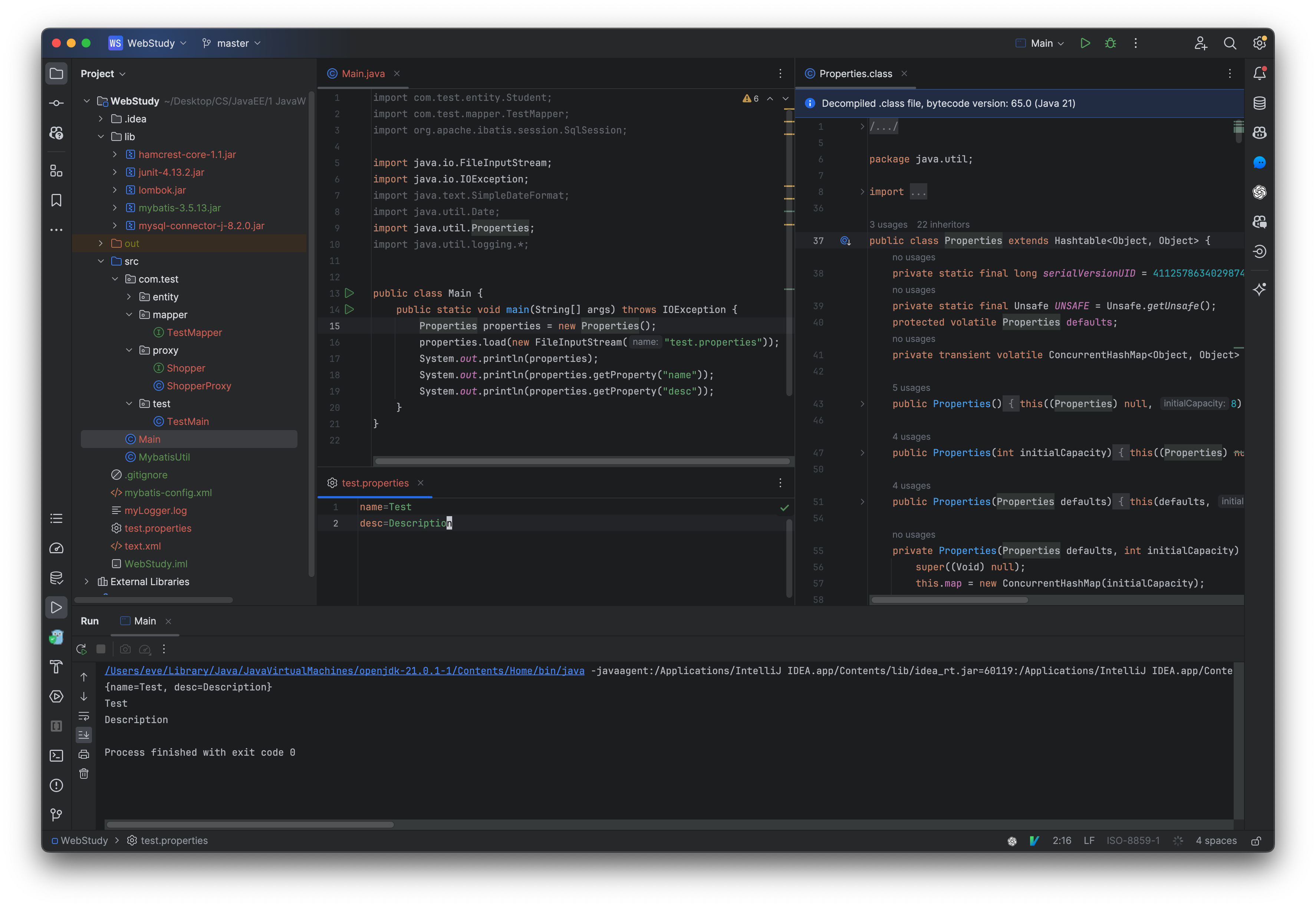The width and height of the screenshot is (1316, 907).
Task: Select the test.properties editor tab
Action: (x=375, y=483)
